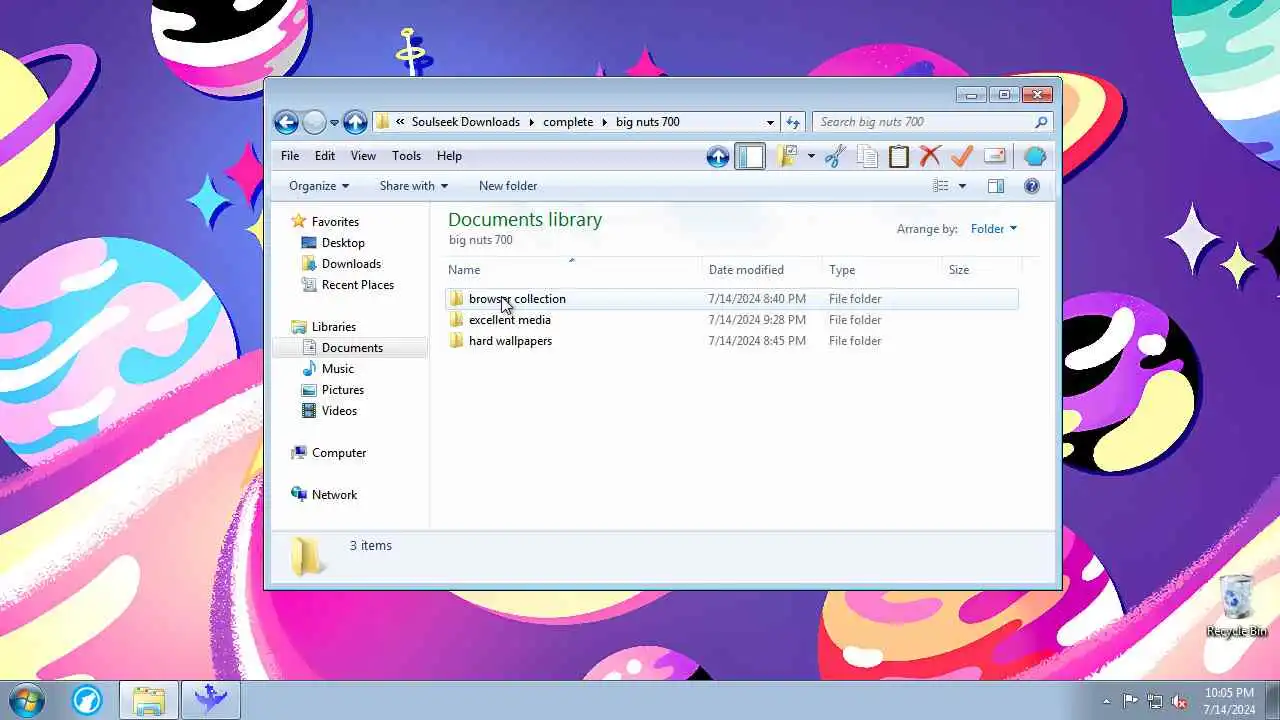
Task: Open the View menu
Action: point(363,156)
